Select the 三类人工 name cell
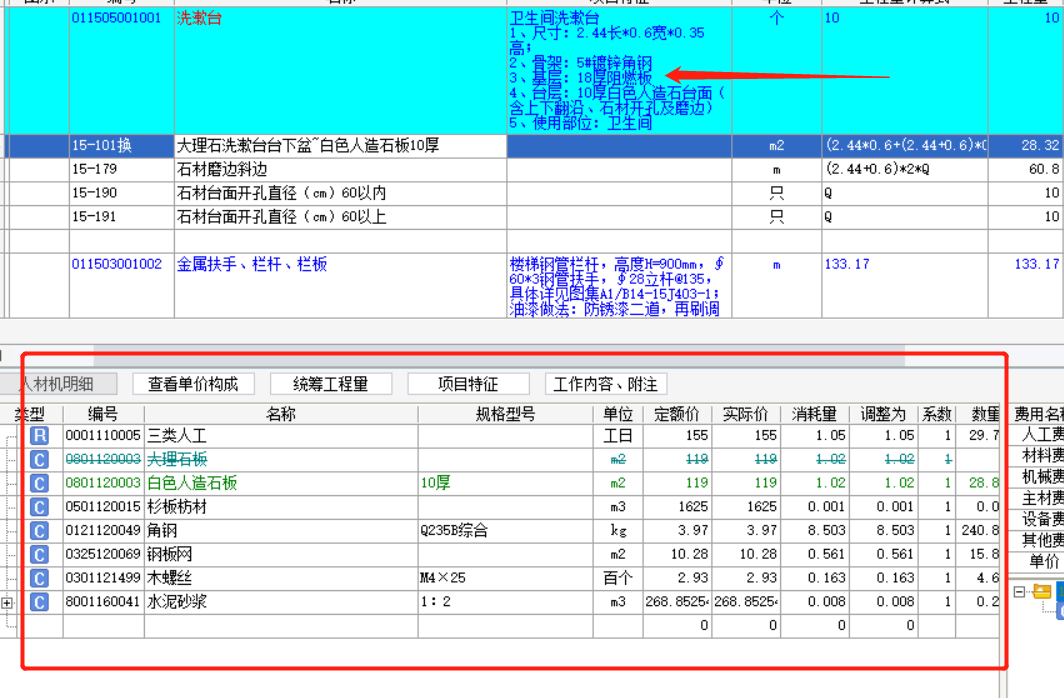The width and height of the screenshot is (1064, 698). [281, 435]
